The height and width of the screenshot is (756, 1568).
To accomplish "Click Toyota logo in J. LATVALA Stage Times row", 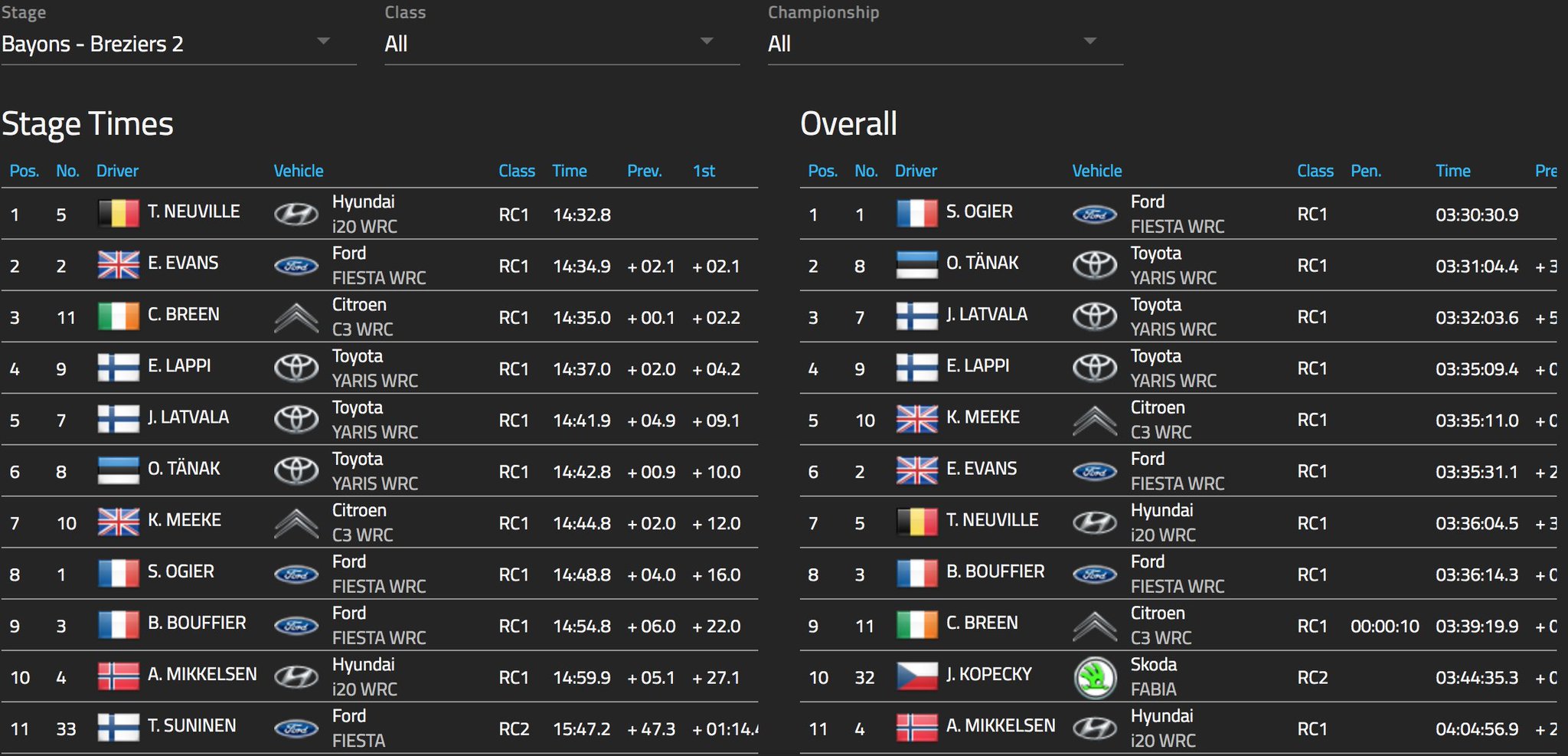I will [x=296, y=419].
